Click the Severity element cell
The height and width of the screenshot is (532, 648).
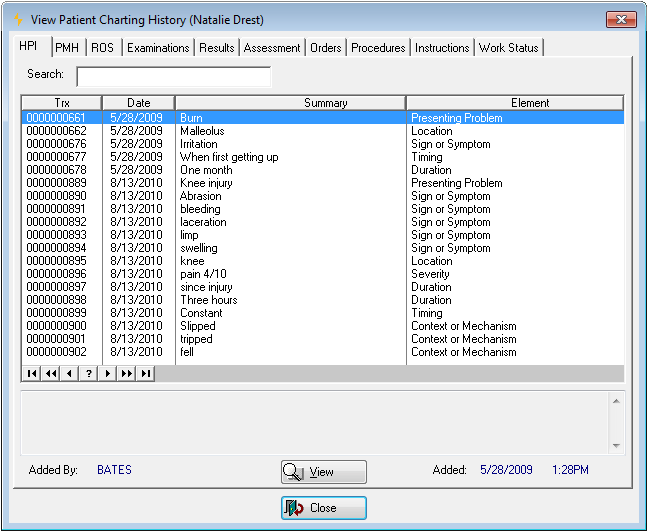tap(430, 274)
